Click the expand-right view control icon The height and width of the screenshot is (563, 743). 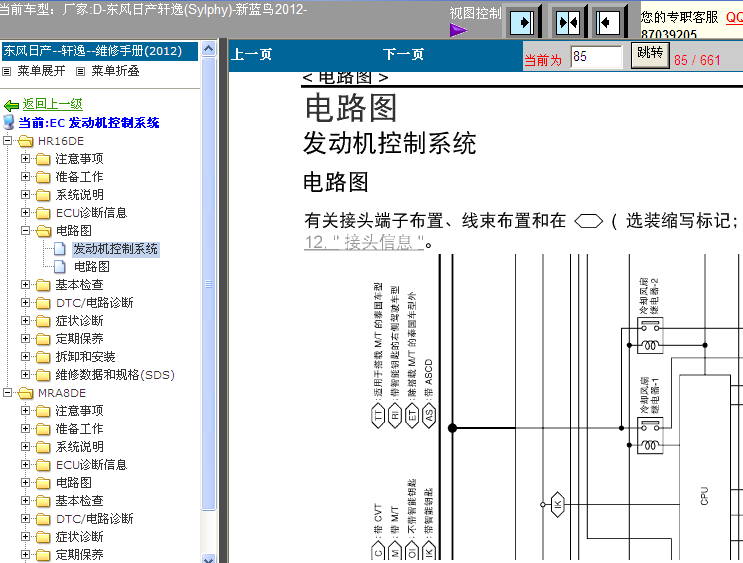coord(522,22)
